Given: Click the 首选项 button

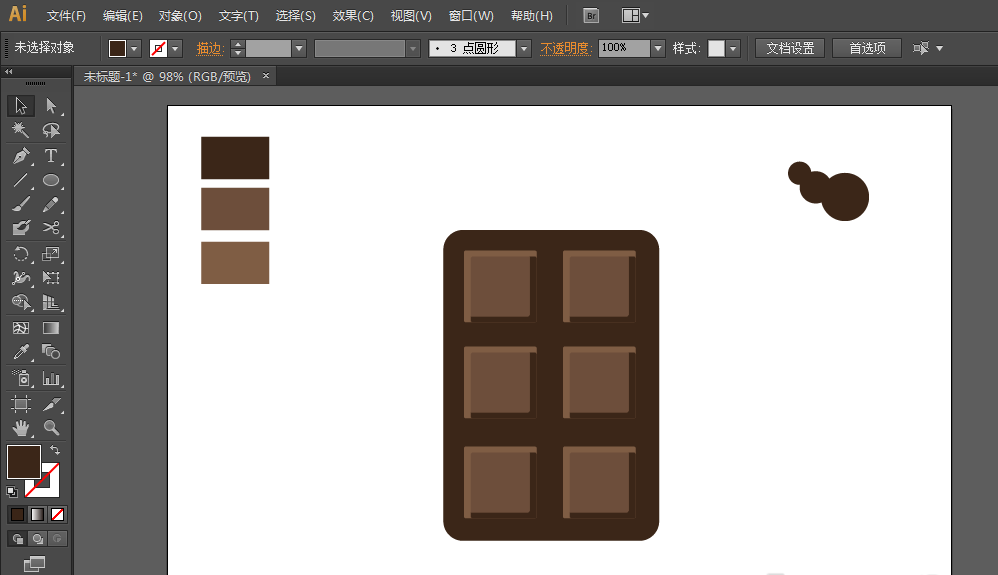Looking at the screenshot, I should pyautogui.click(x=867, y=48).
